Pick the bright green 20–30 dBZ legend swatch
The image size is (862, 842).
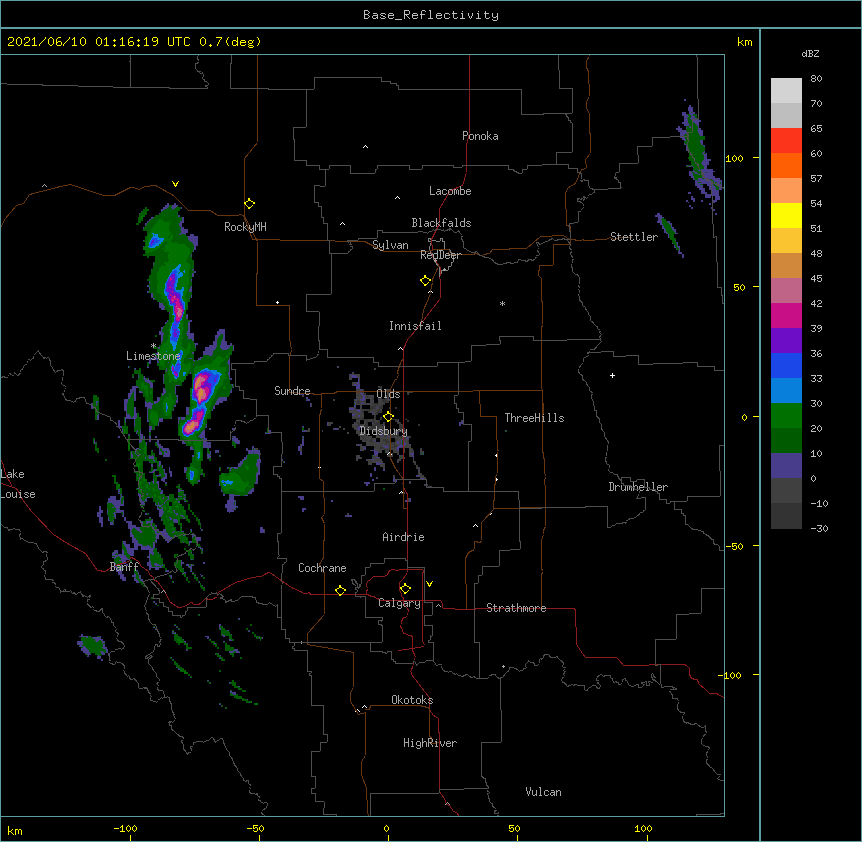[x=786, y=416]
